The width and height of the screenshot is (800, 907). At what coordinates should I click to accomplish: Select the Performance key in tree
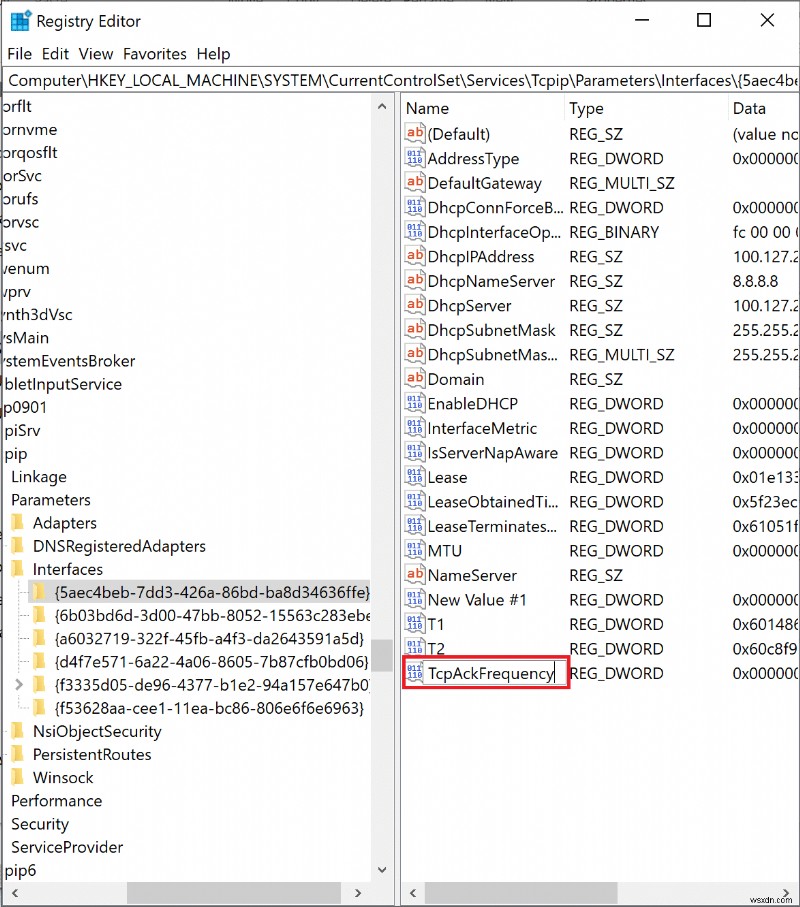coord(57,801)
